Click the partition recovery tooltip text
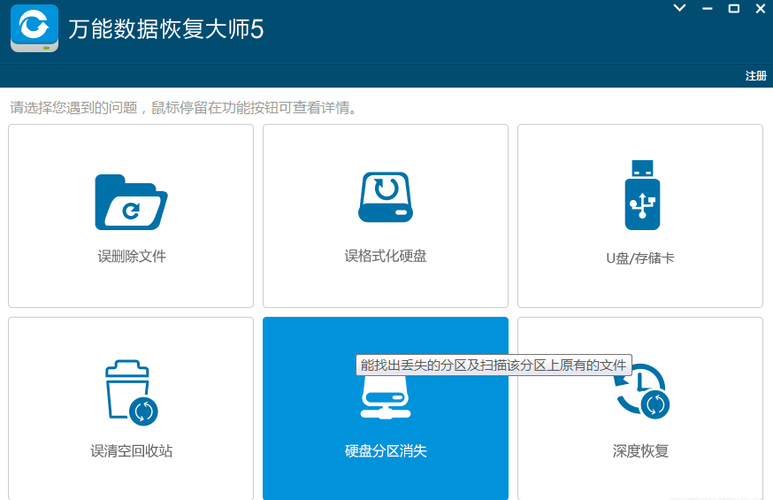The height and width of the screenshot is (500, 773). point(494,366)
